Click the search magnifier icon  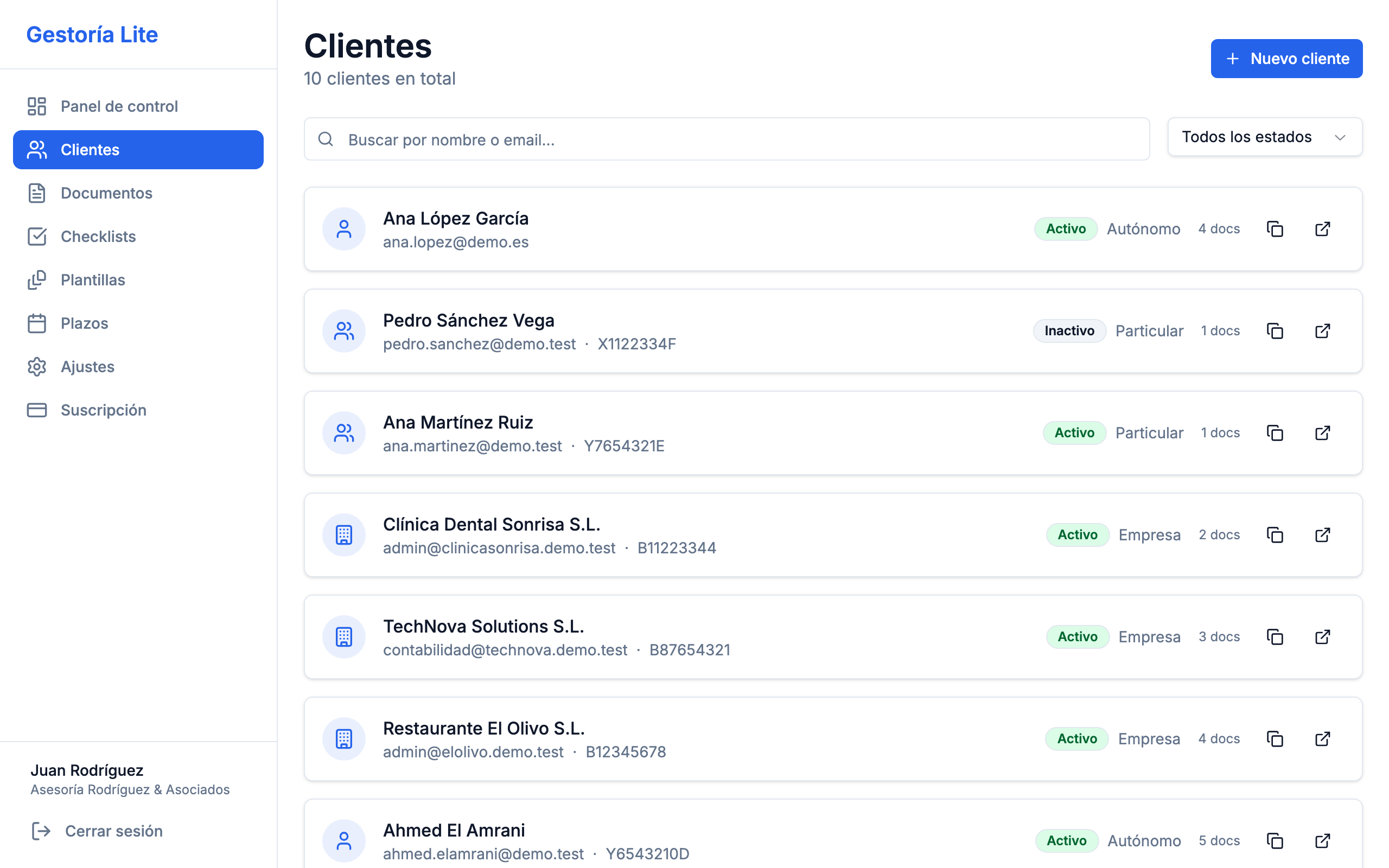coord(326,139)
